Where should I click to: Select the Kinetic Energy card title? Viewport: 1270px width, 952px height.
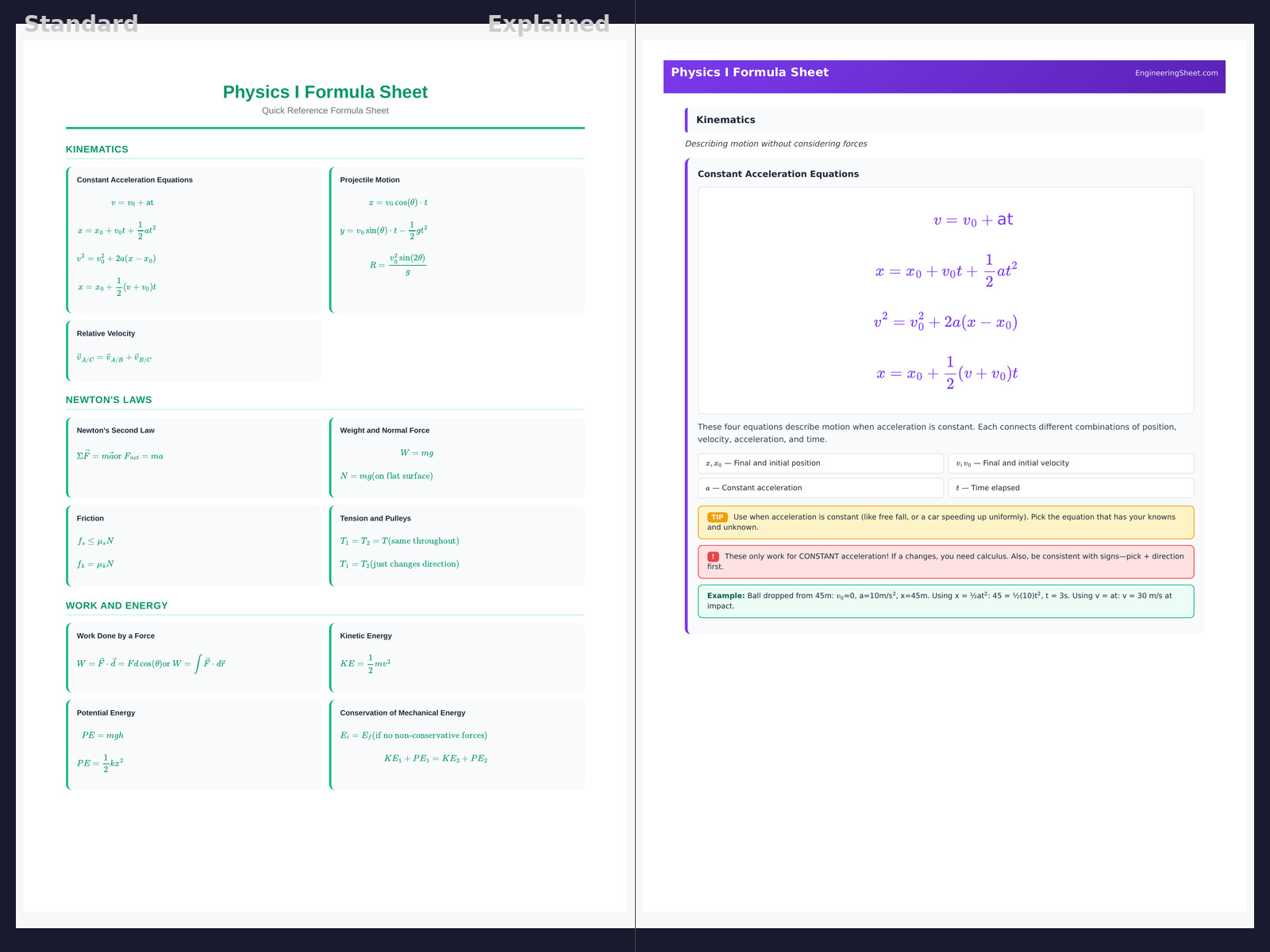tap(366, 636)
